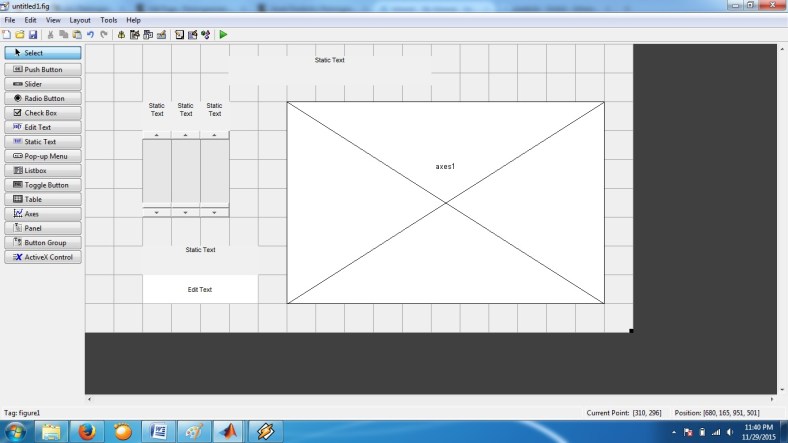Pick the Check Box component tool
This screenshot has height=443, width=788.
point(43,113)
